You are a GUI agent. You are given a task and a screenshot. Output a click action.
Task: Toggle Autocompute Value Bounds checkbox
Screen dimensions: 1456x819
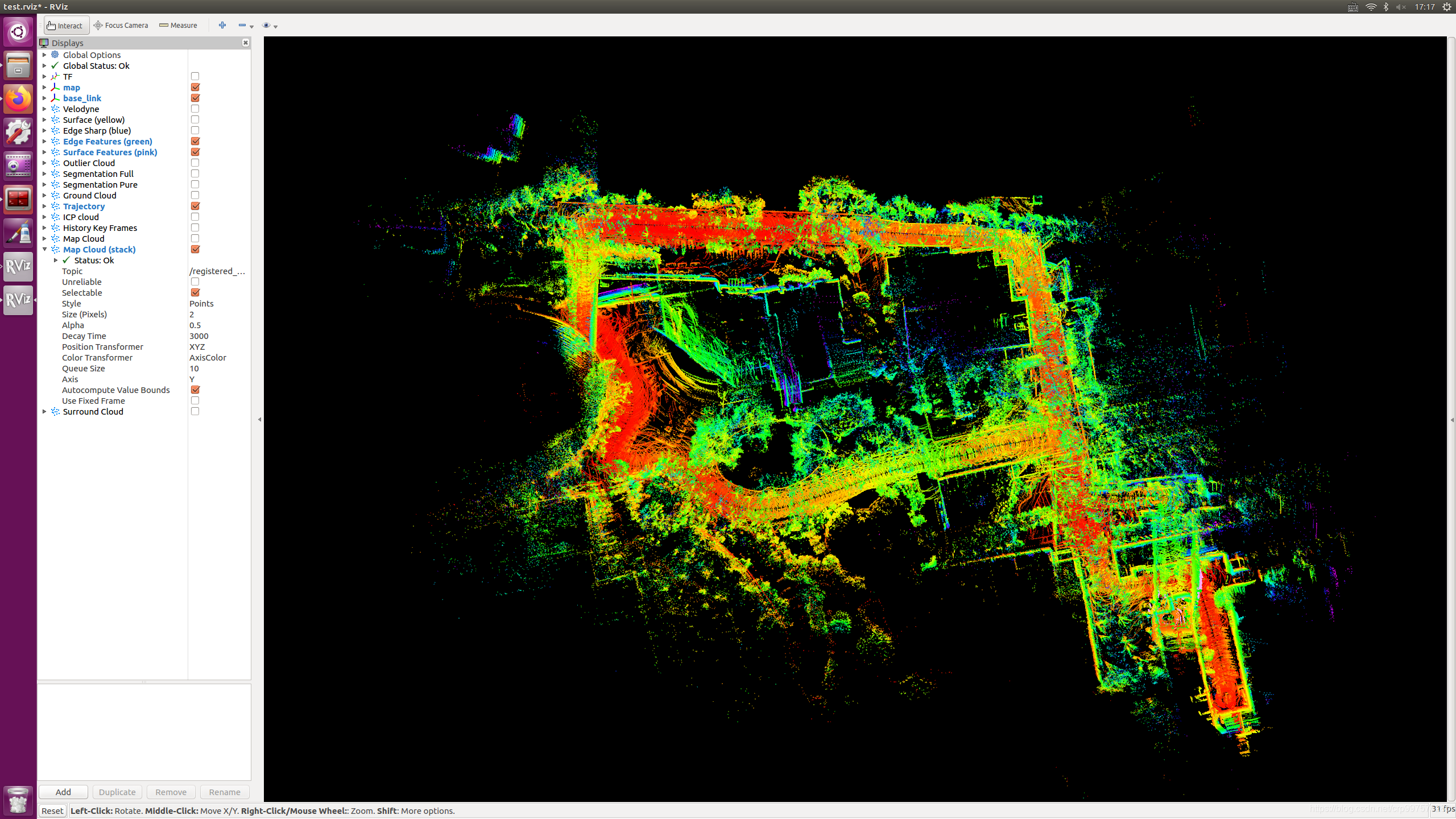coord(195,390)
